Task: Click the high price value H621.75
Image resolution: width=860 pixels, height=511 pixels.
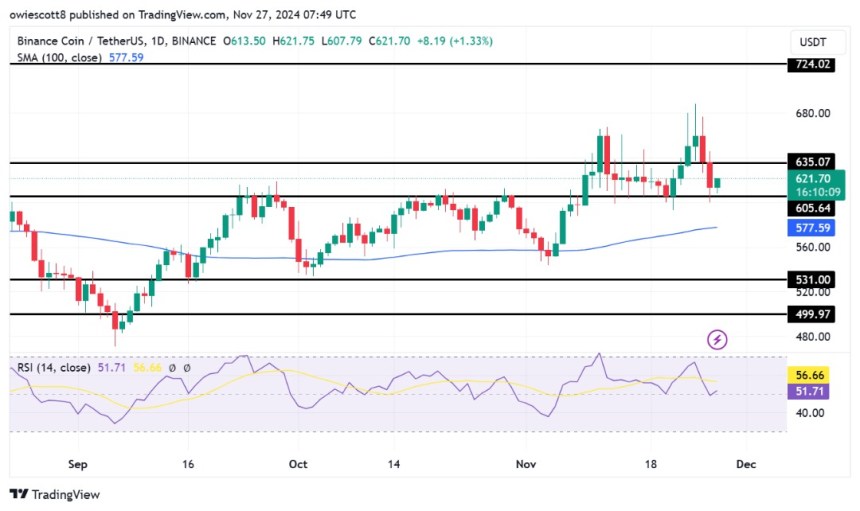Action: coord(293,41)
